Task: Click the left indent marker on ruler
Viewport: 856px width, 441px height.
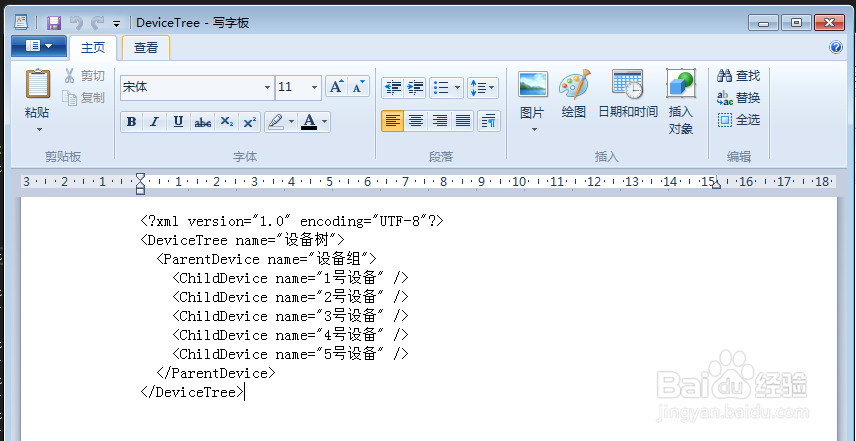Action: [x=140, y=183]
